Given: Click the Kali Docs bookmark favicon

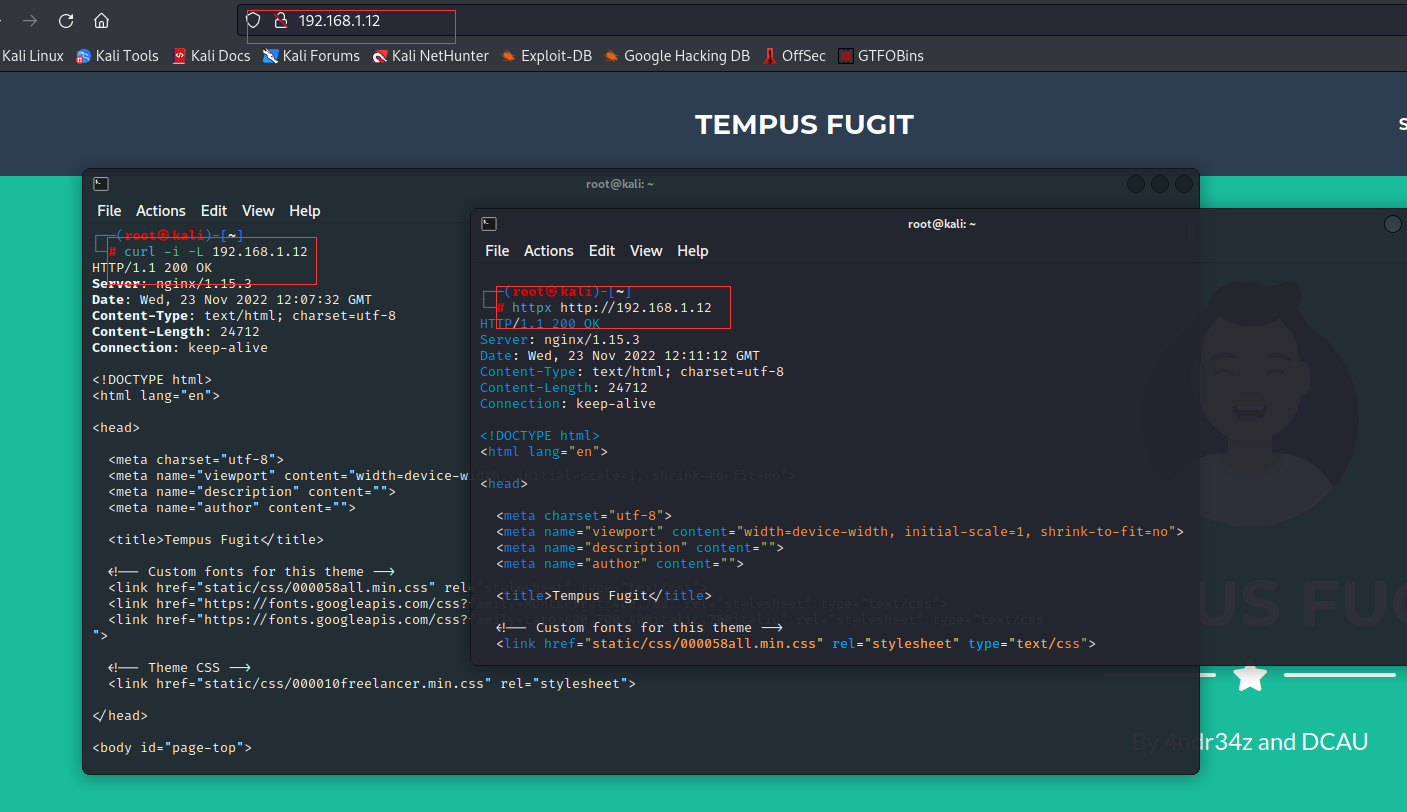Looking at the screenshot, I should (x=180, y=56).
